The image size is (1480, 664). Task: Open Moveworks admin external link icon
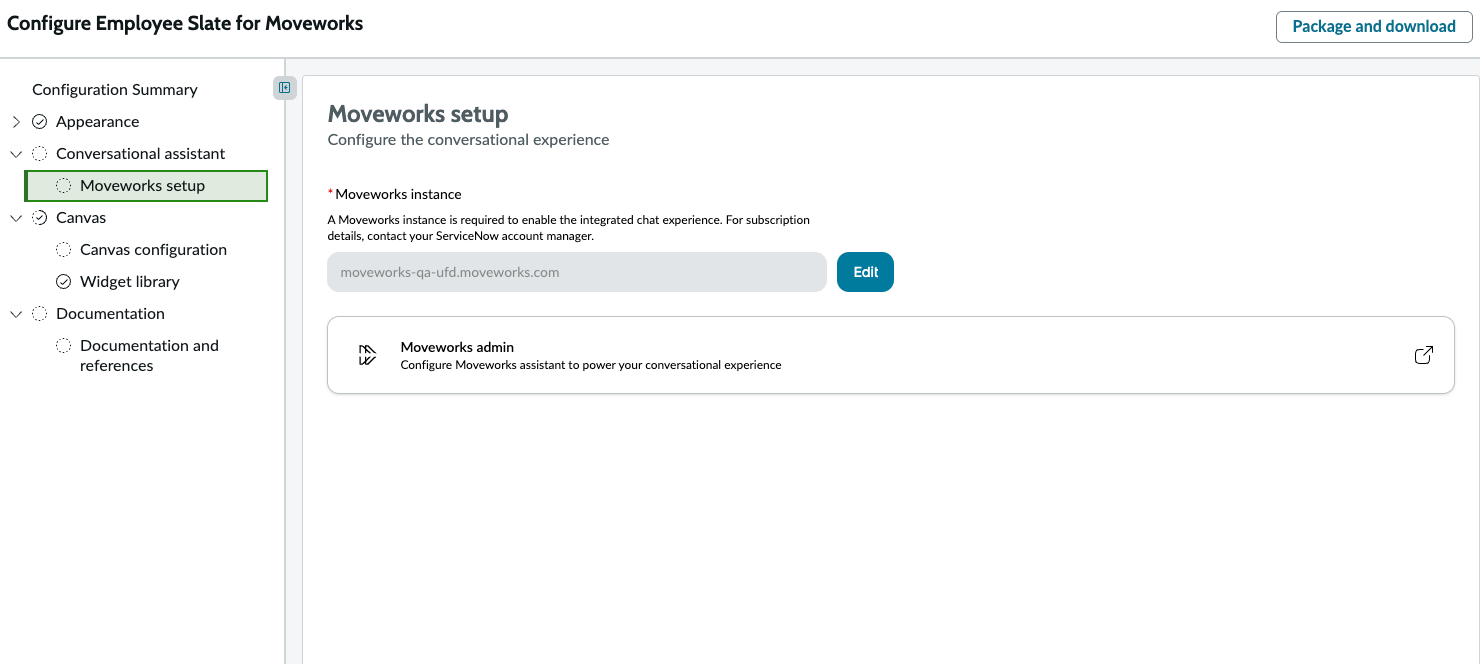click(1423, 355)
